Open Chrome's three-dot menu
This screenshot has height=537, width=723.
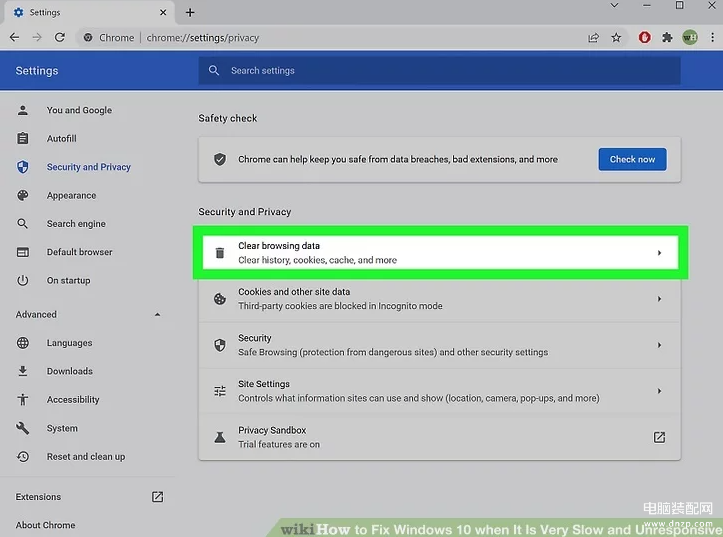point(712,38)
